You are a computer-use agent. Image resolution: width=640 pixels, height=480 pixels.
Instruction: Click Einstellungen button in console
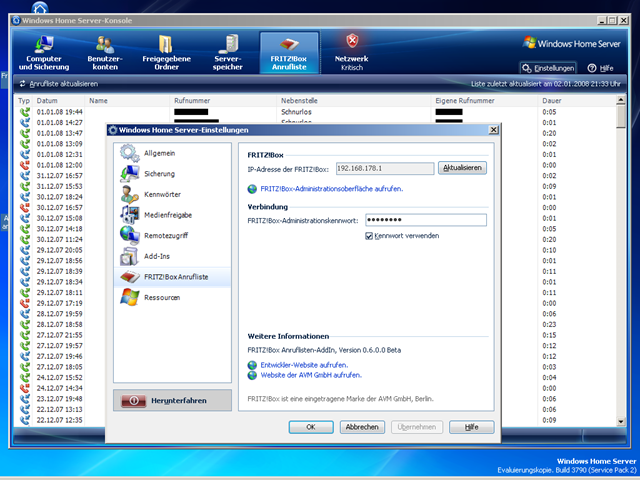coord(549,68)
